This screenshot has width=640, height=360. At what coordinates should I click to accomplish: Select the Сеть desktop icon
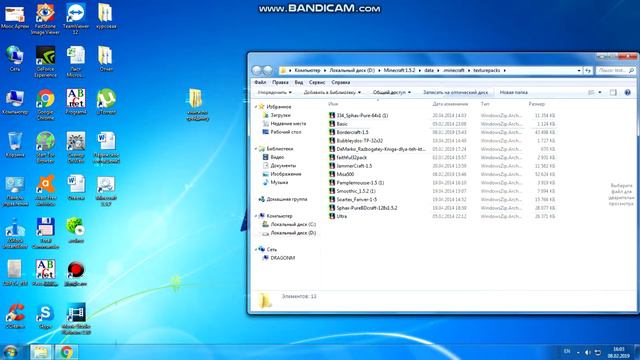coord(15,59)
